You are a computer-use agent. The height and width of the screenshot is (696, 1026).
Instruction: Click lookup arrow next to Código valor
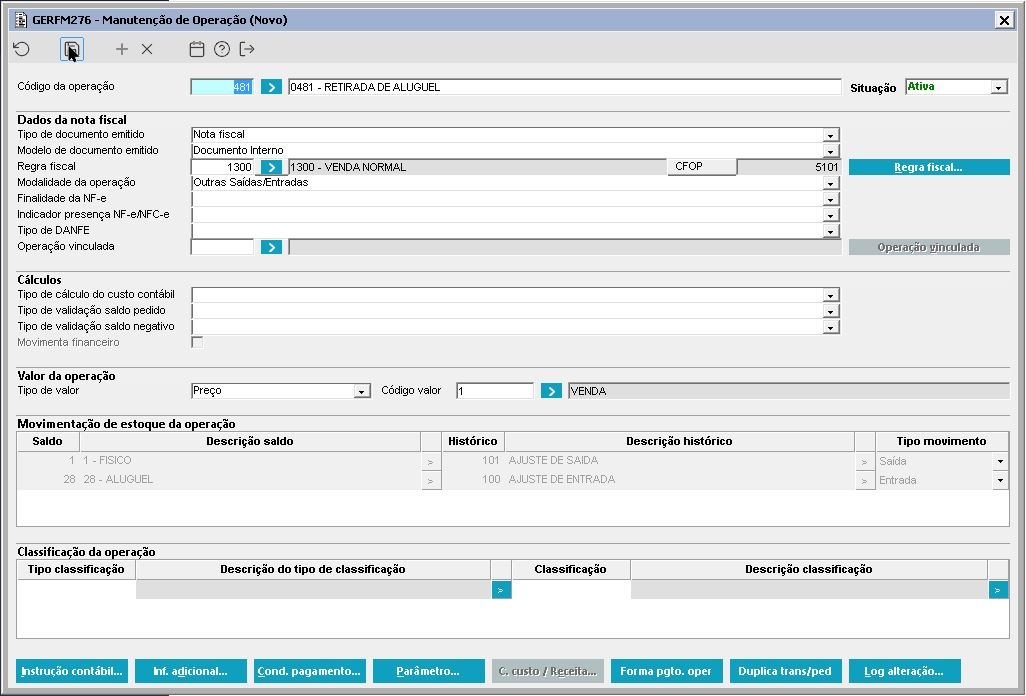[x=551, y=391]
